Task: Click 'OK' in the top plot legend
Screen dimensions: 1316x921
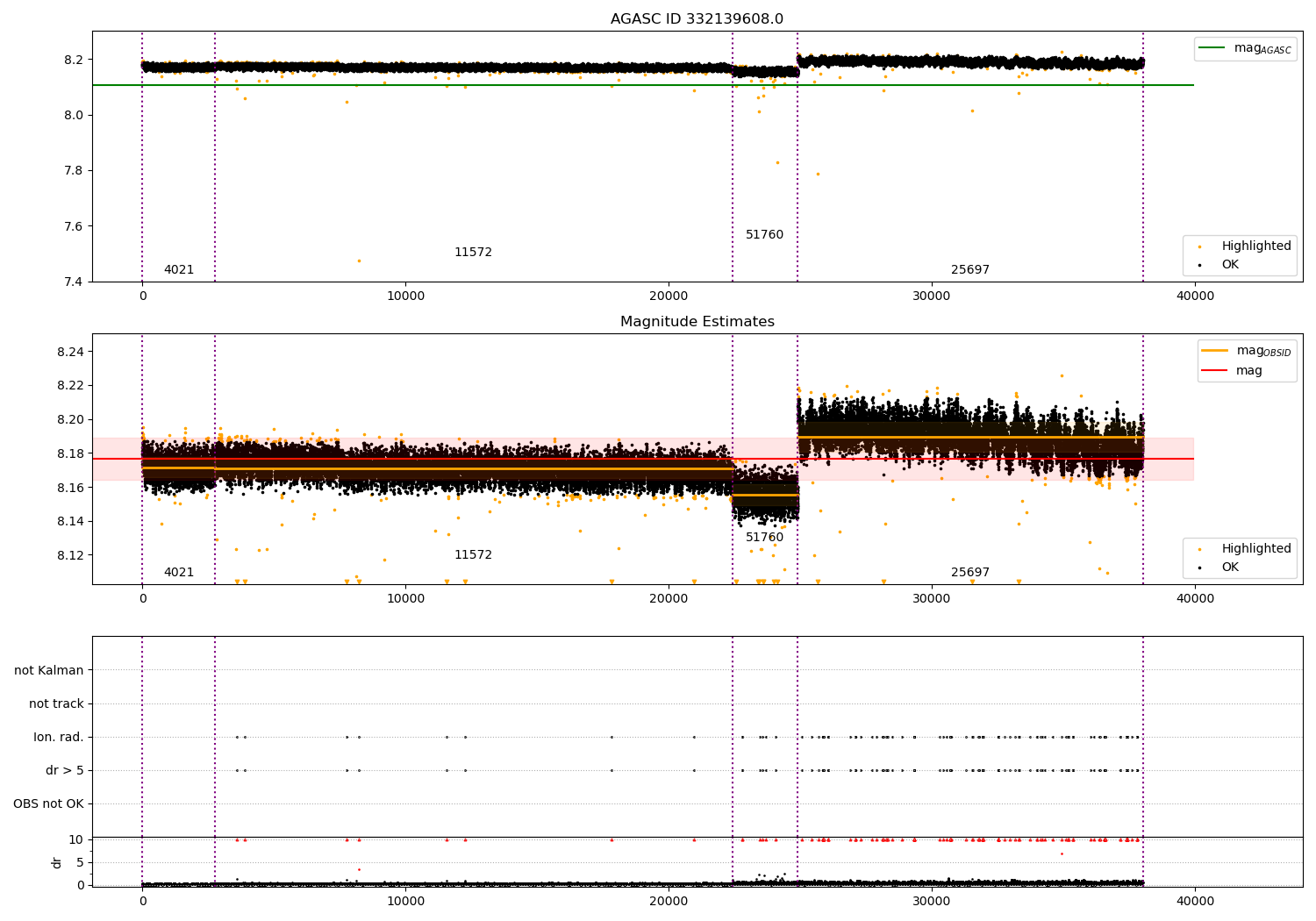Action: point(1230,264)
